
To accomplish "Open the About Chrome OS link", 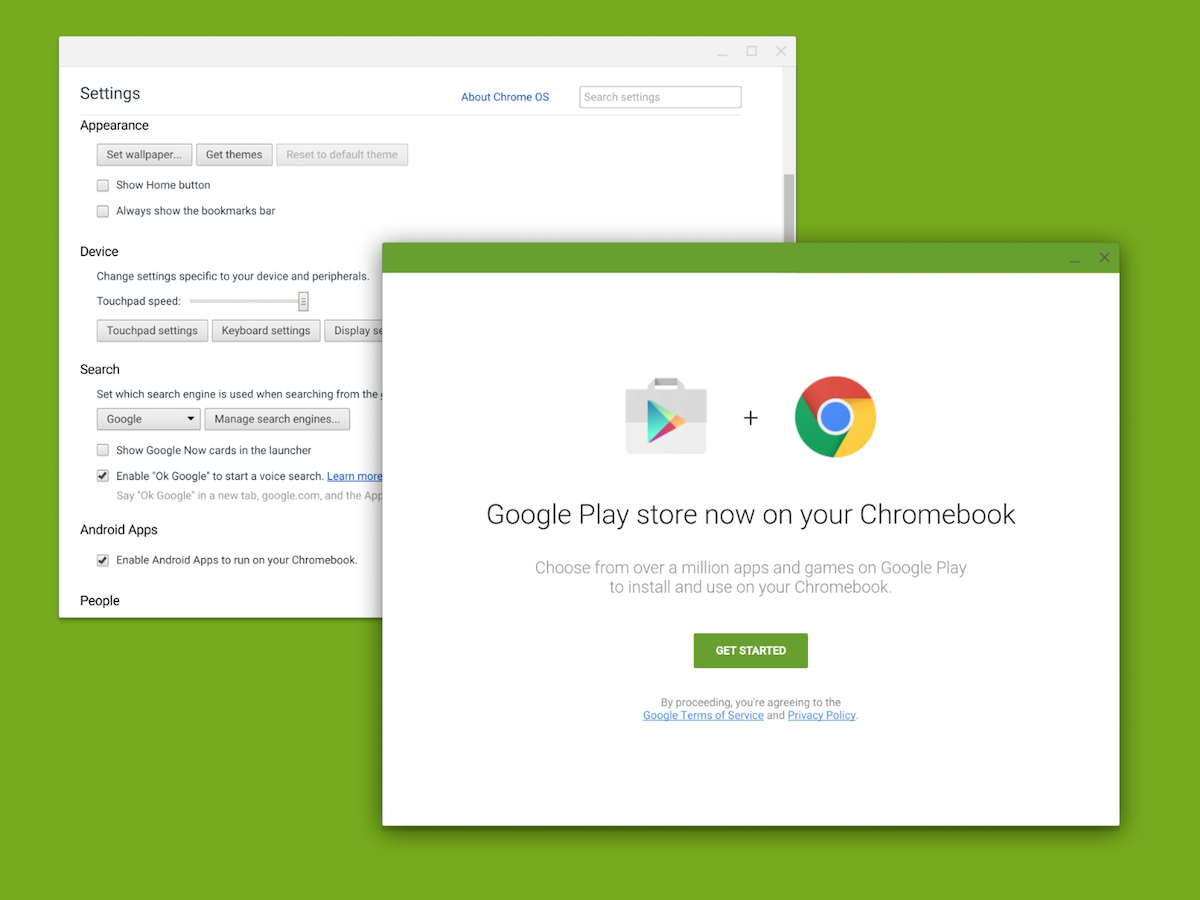I will click(505, 97).
